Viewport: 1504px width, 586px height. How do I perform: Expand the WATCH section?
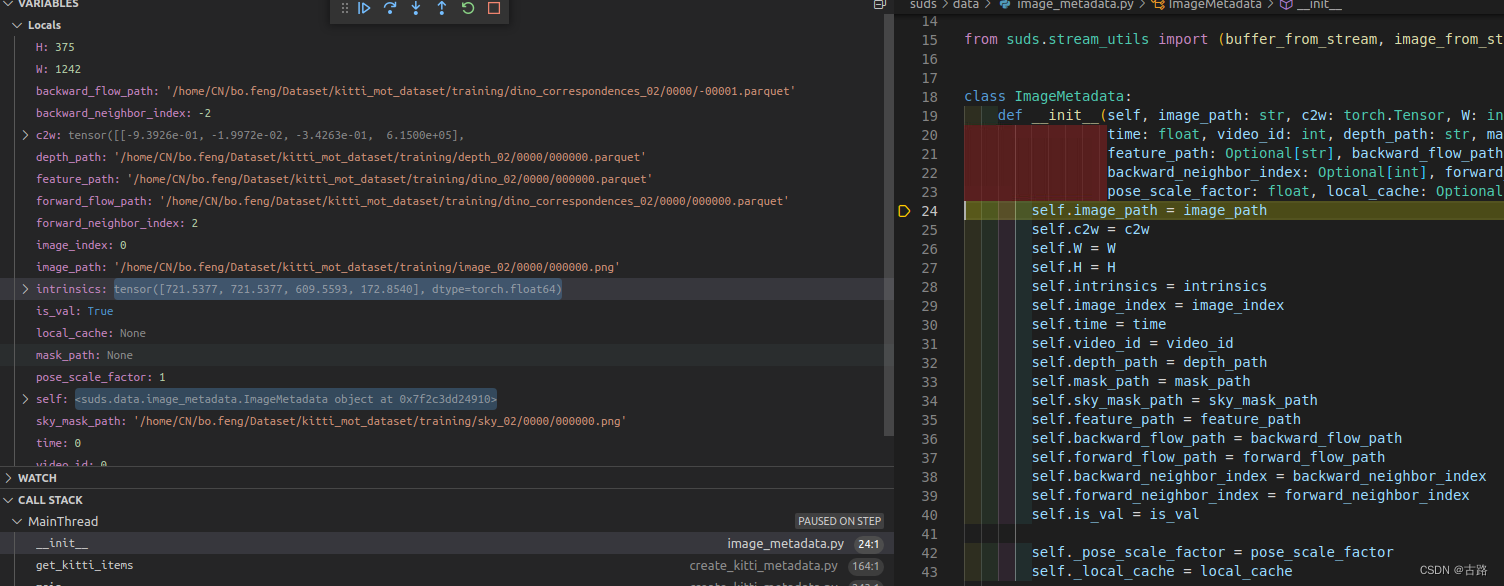point(9,478)
